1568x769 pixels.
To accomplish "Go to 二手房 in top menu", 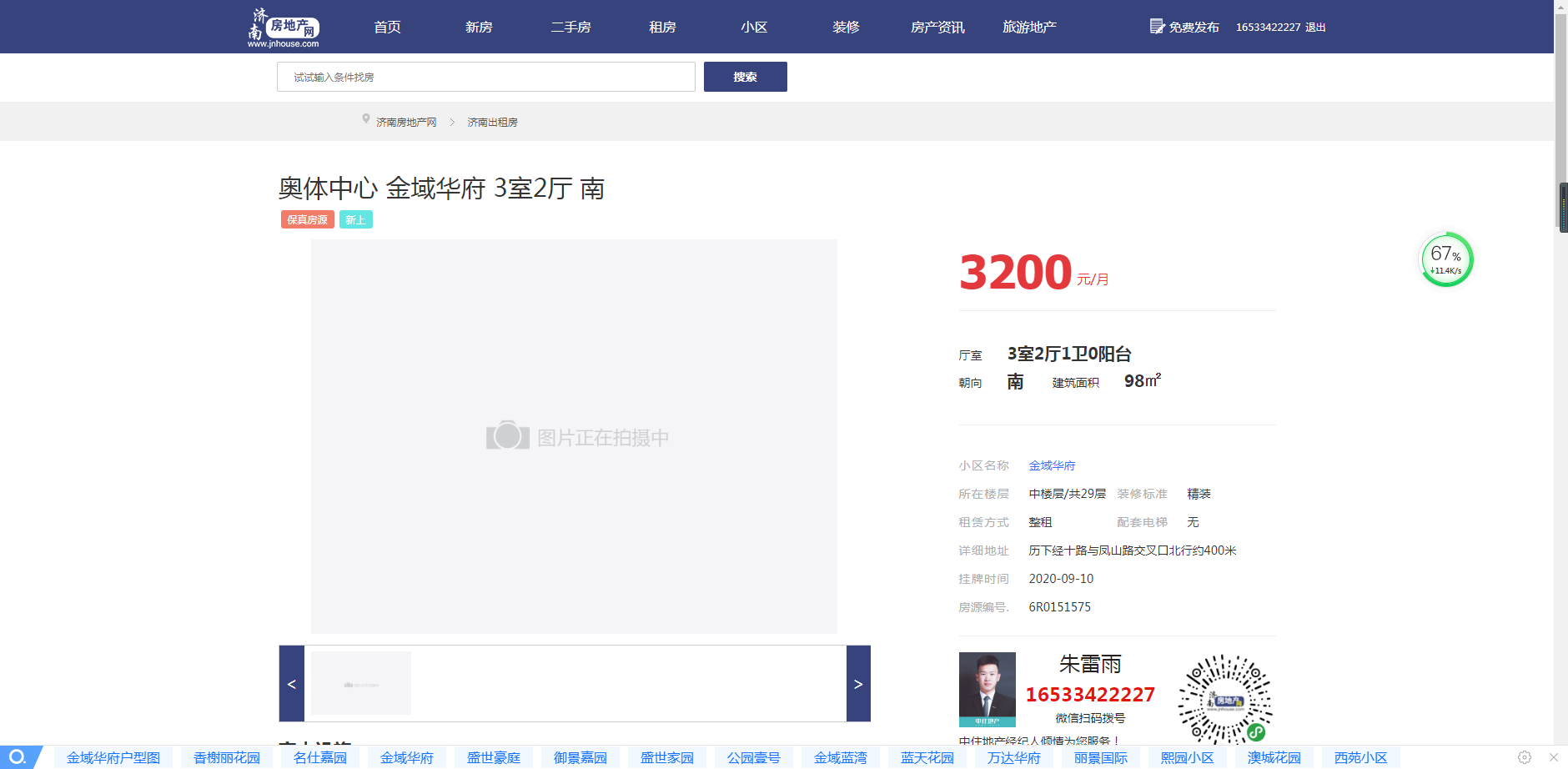I will point(570,28).
